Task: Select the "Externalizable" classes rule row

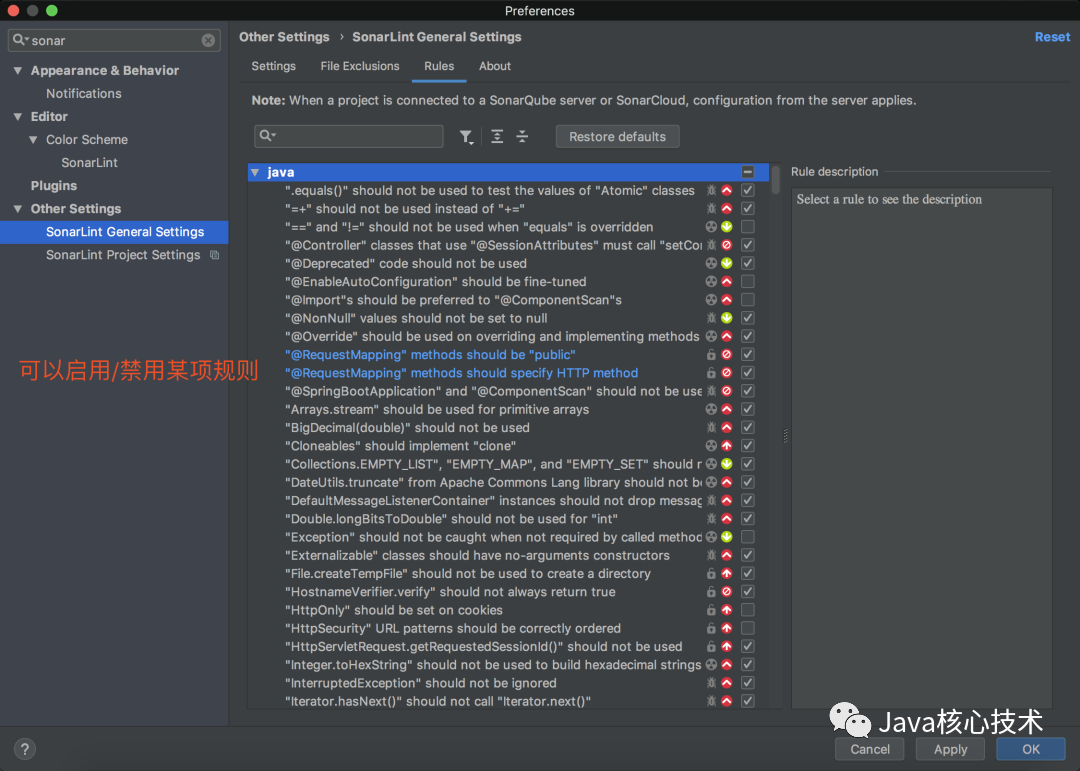Action: click(x=508, y=555)
